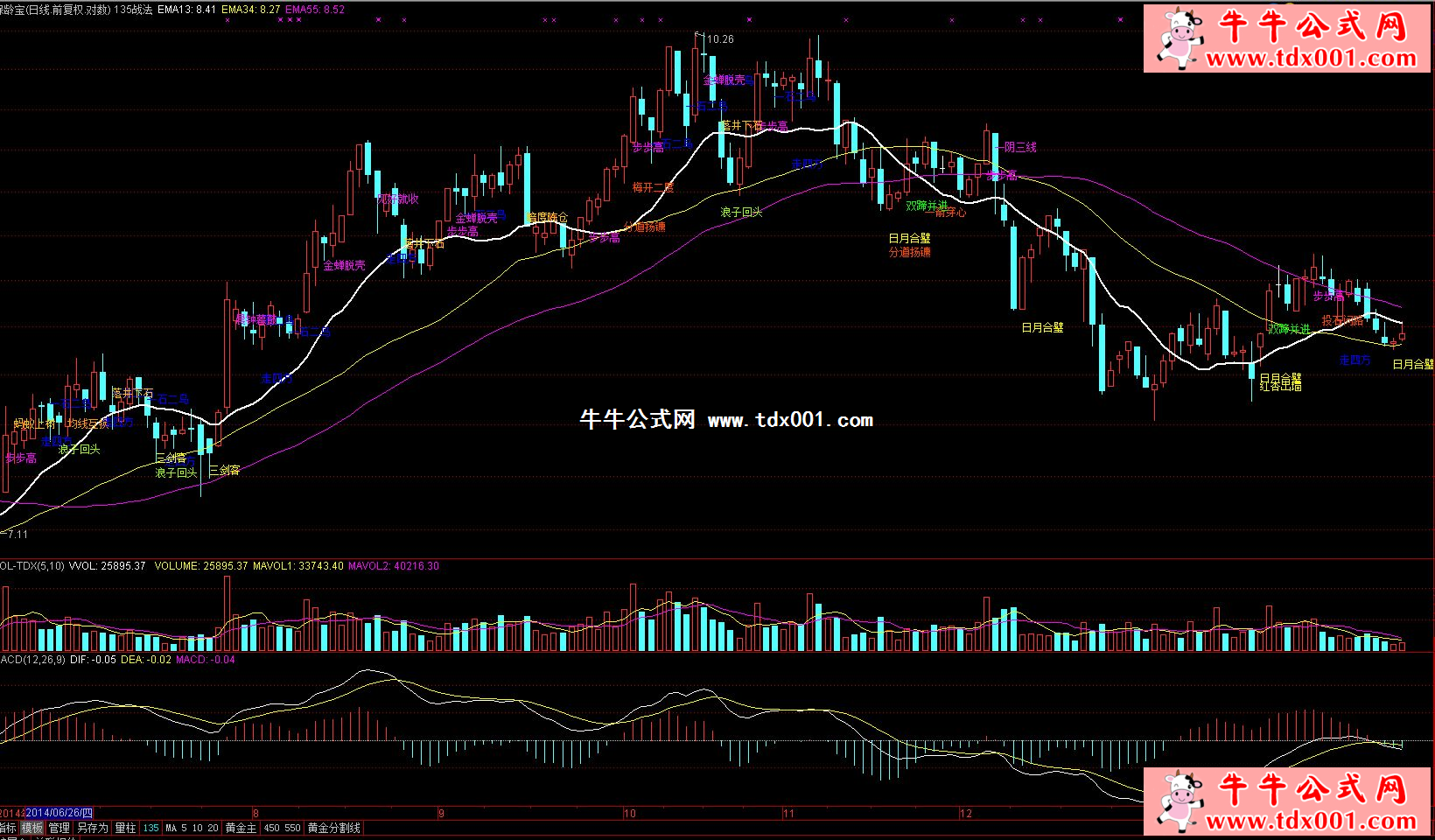Viewport: 1435px width, 840px height.
Task: Click the 135战法 indicator title
Action: coord(133,10)
